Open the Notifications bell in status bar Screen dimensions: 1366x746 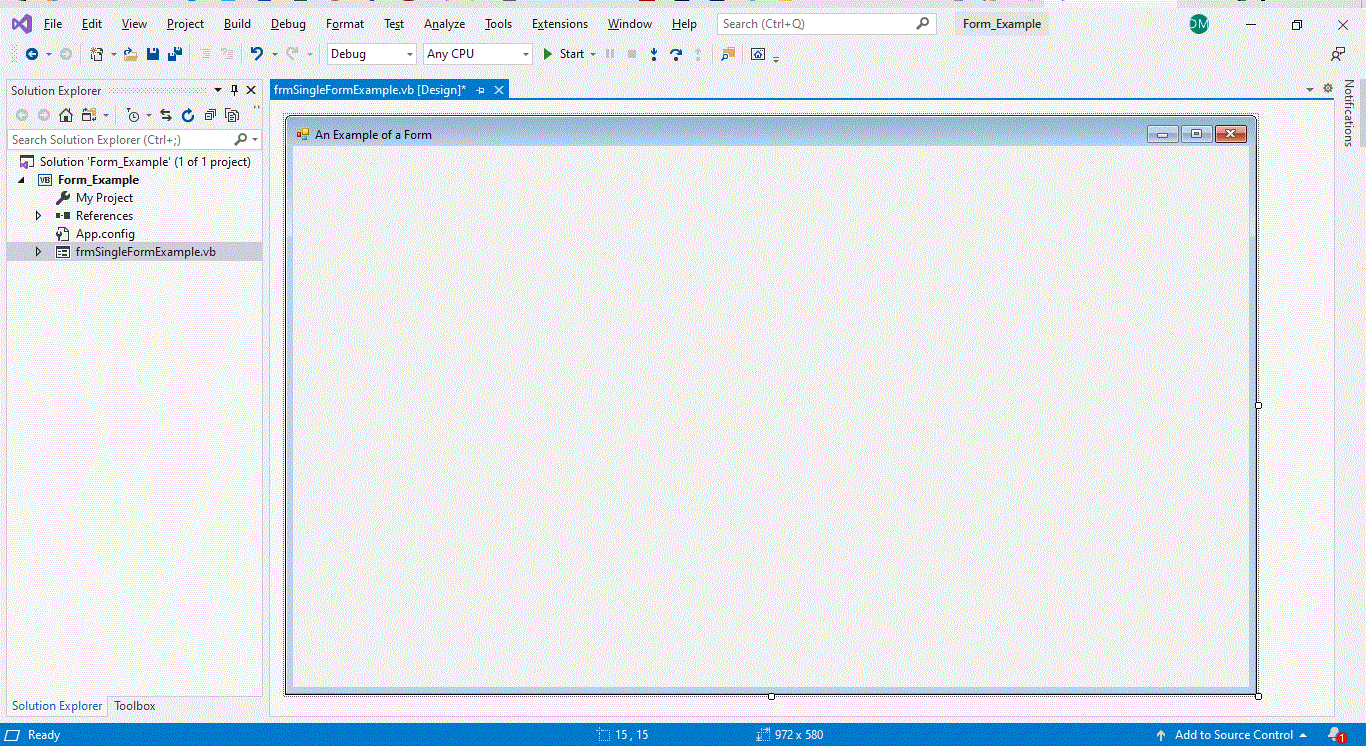tap(1335, 735)
